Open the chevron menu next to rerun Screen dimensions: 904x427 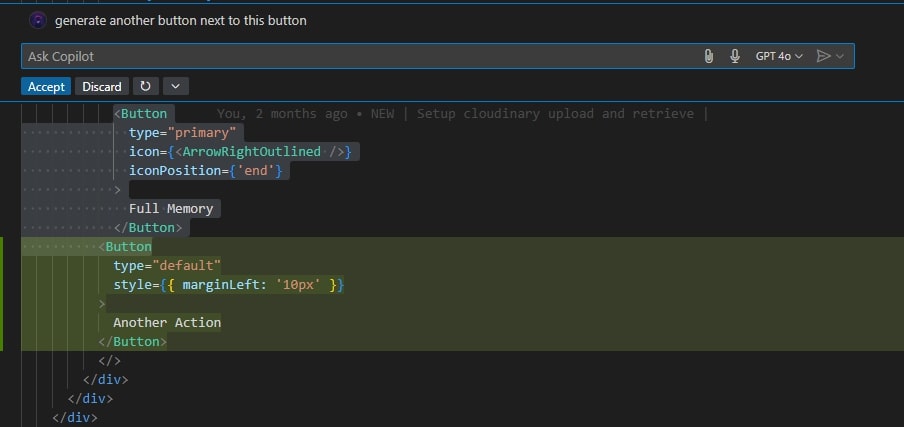coord(174,87)
